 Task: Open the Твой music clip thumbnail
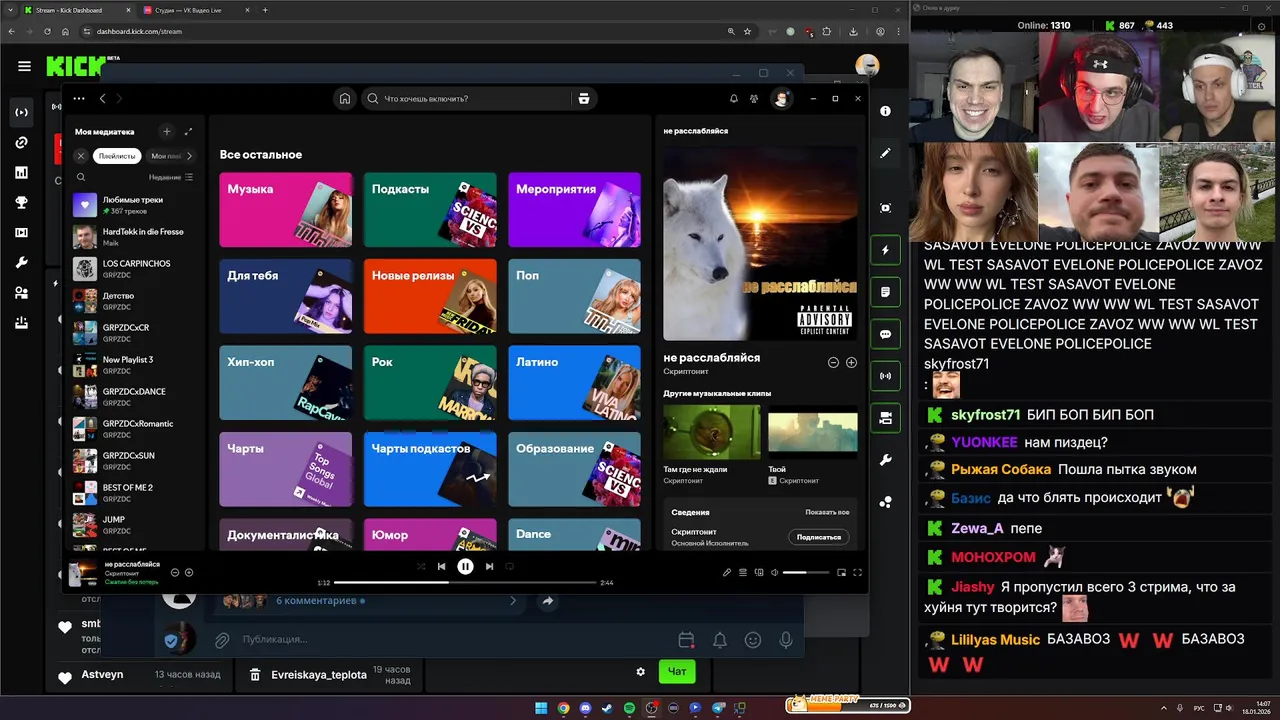coord(812,432)
